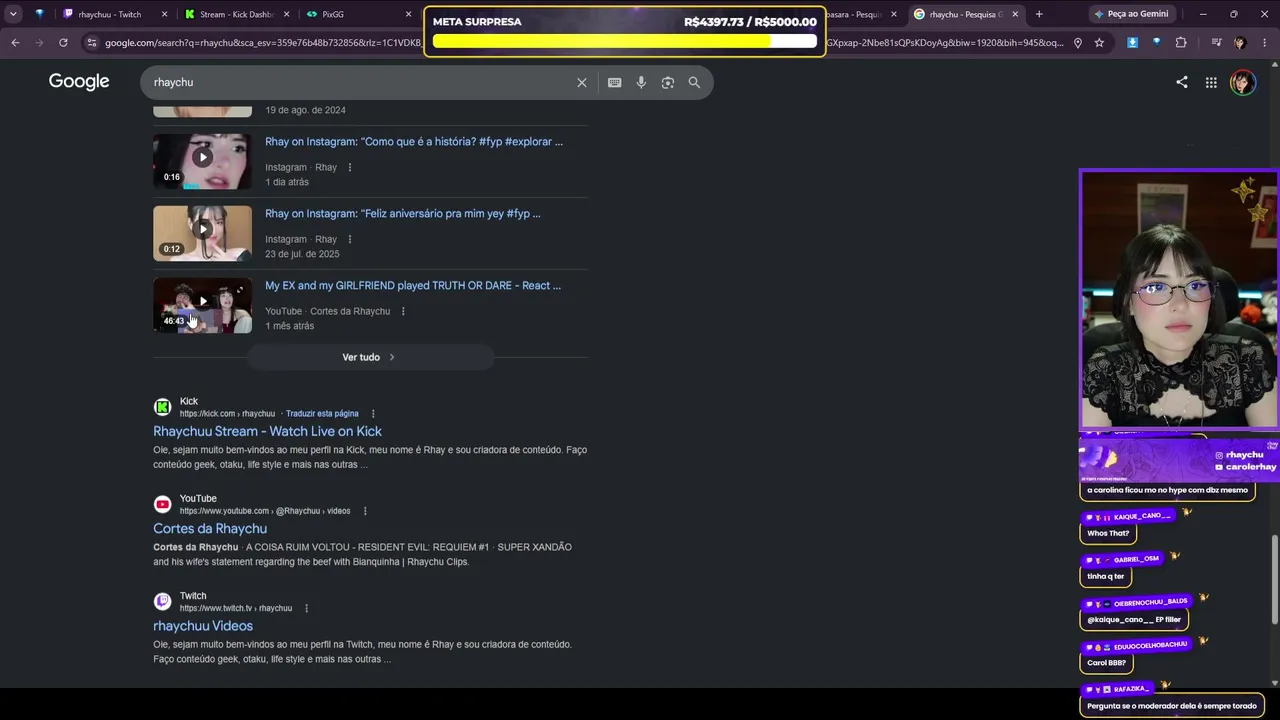Viewport: 1280px width, 720px height.
Task: Open the media controls toolbar icon
Action: coord(1216,43)
